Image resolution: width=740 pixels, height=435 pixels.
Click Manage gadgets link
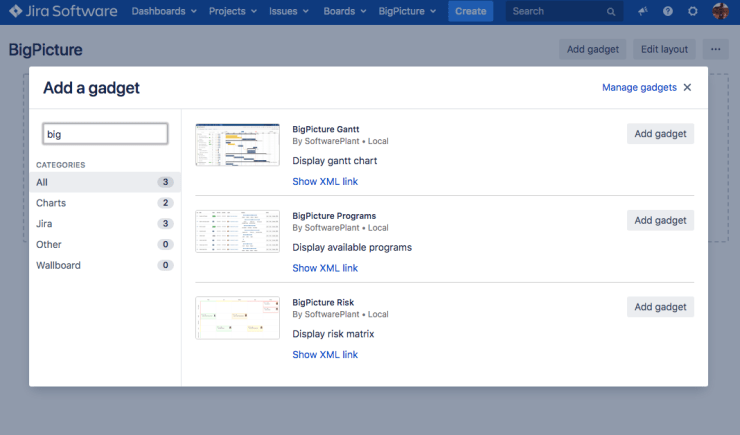tap(639, 88)
